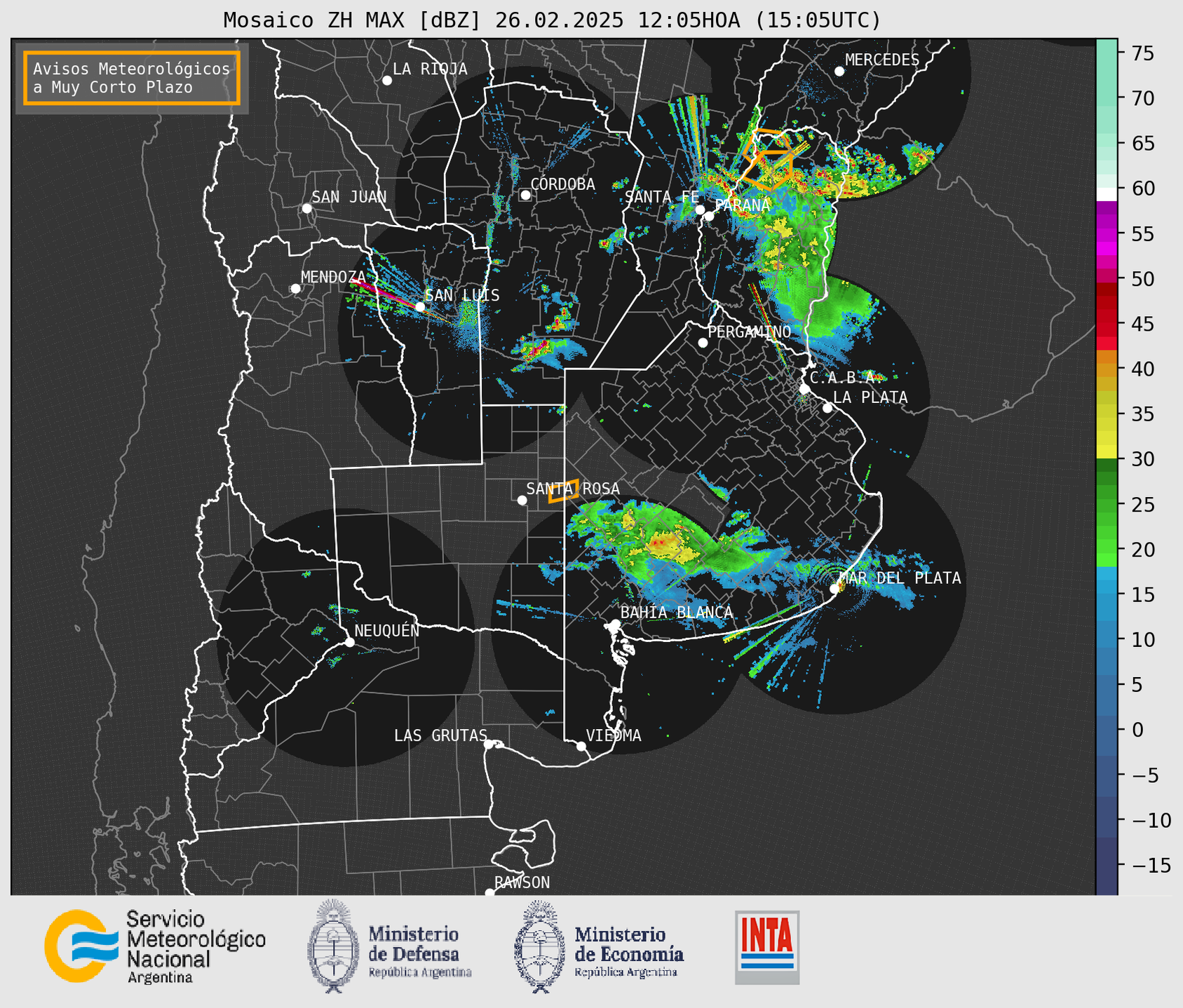Click the PERGAMINO city label
This screenshot has height=1008, width=1183.
click(x=750, y=332)
